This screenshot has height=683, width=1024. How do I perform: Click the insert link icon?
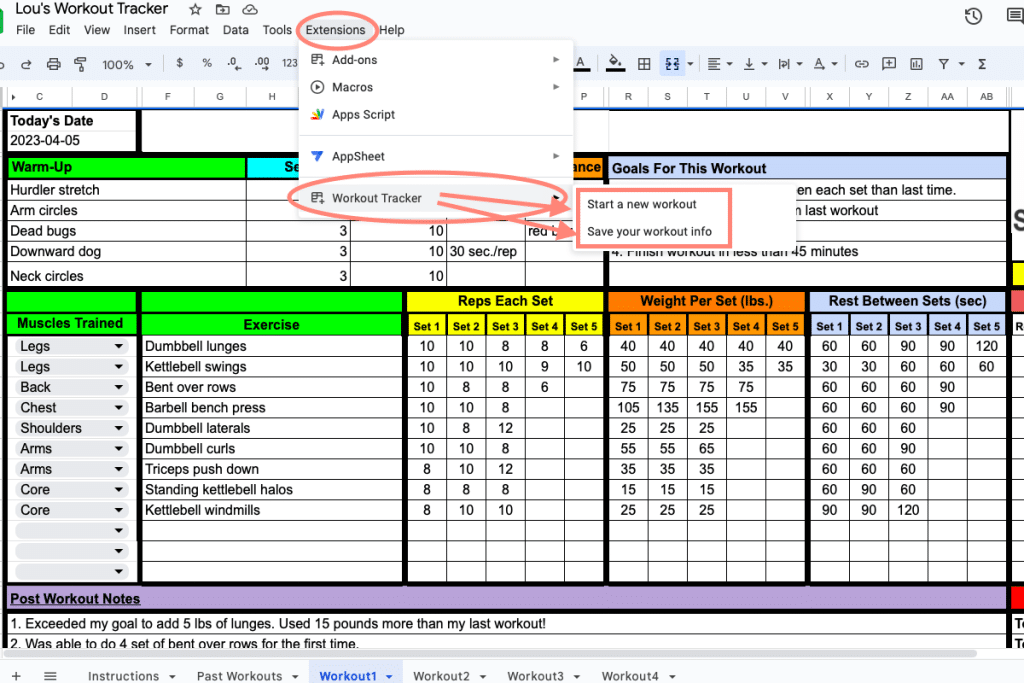(861, 64)
